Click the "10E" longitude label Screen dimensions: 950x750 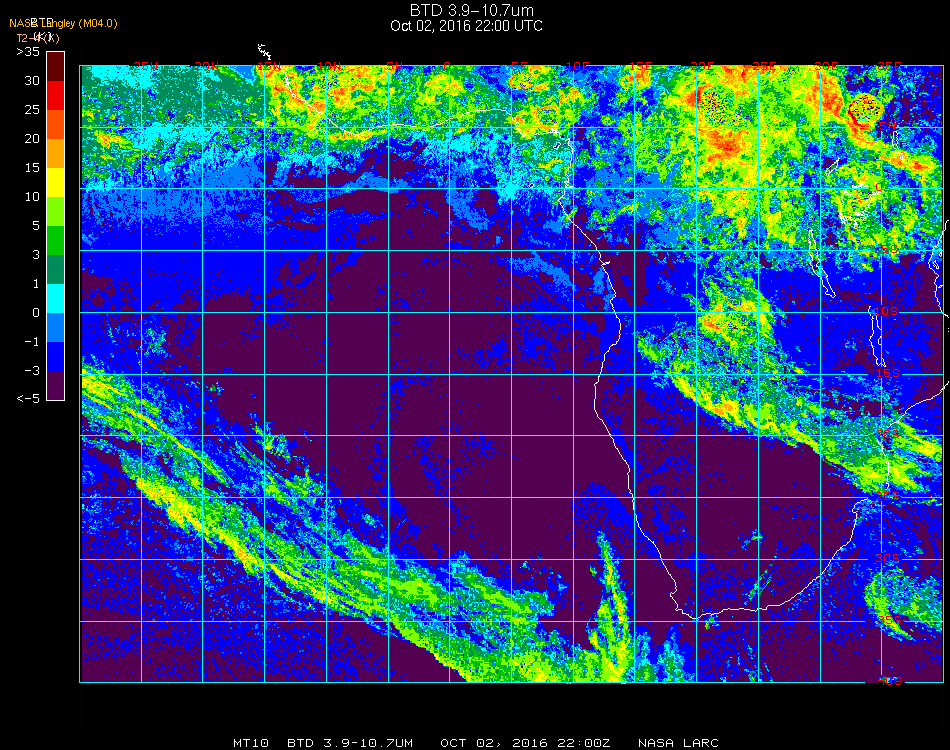tap(579, 66)
